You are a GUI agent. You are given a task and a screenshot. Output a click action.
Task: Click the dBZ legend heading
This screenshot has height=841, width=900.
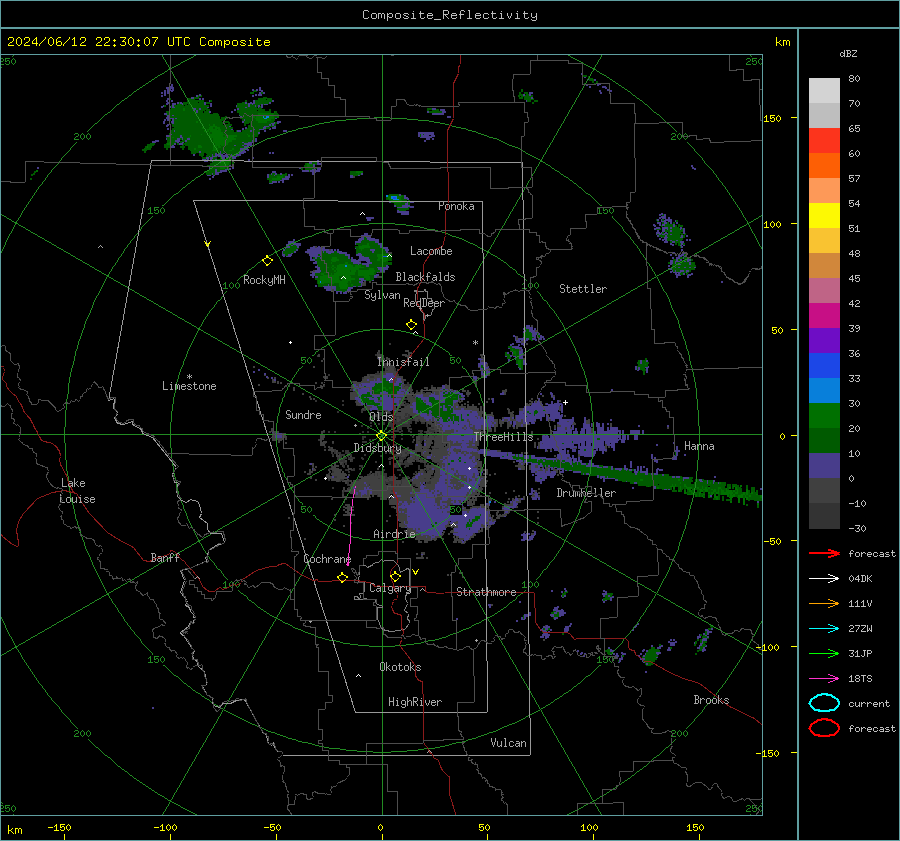(x=848, y=54)
